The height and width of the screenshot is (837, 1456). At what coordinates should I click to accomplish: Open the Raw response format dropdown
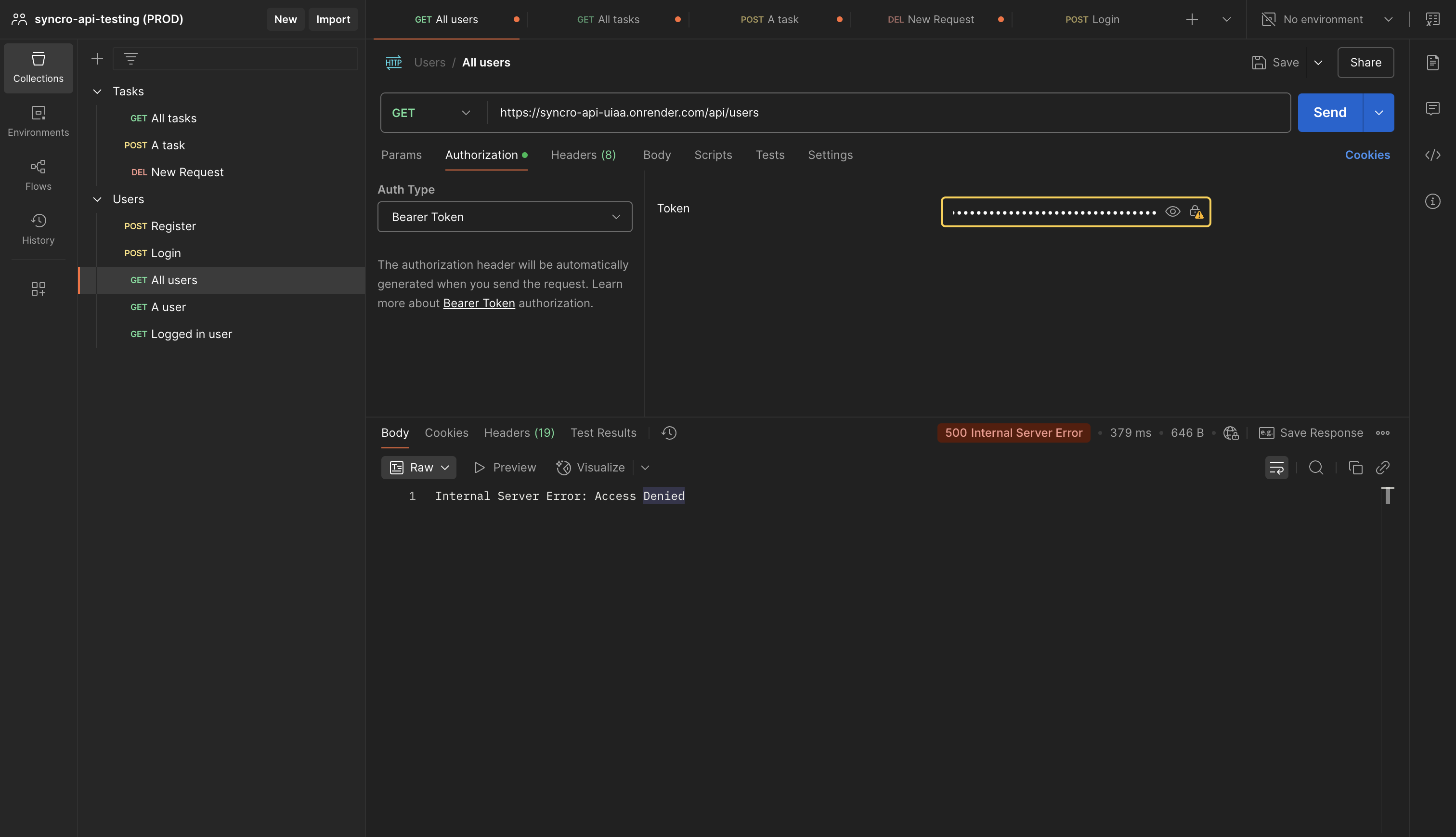point(419,467)
